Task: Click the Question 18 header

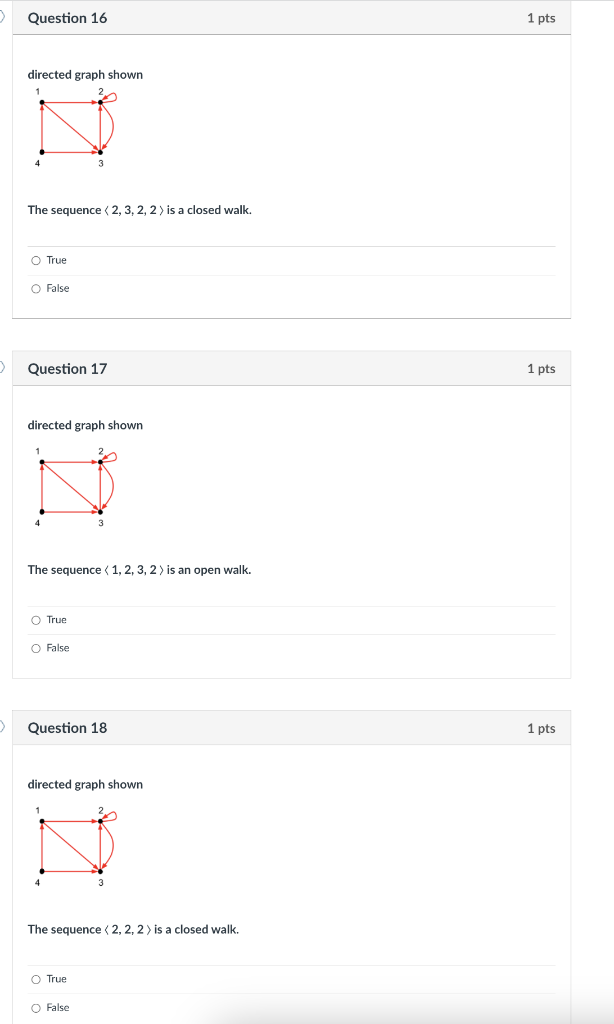Action: click(66, 728)
